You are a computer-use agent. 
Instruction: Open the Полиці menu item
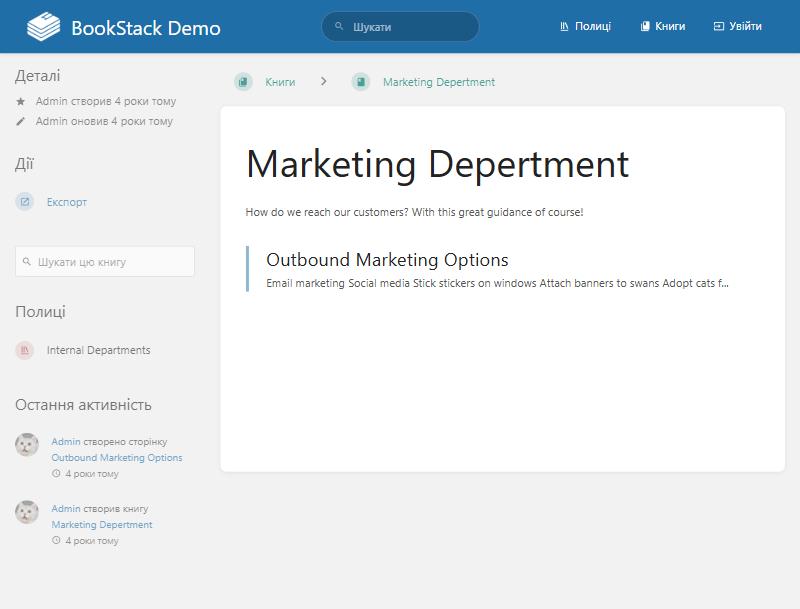point(585,27)
